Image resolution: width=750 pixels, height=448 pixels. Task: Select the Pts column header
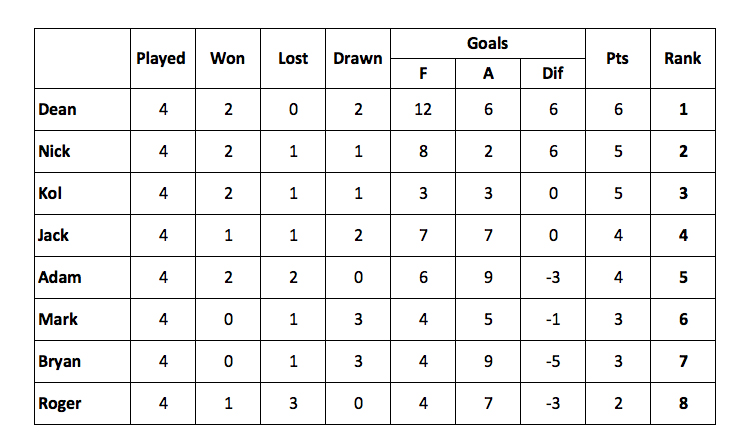(x=618, y=58)
